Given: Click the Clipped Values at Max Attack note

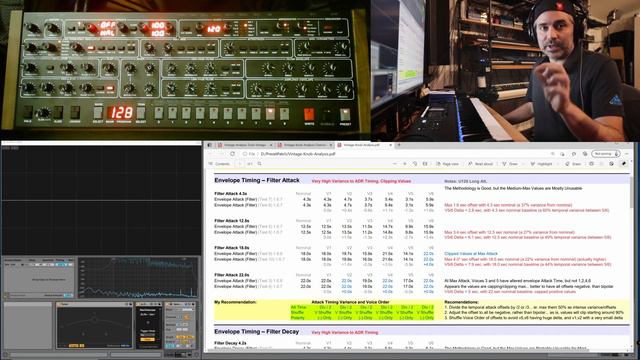Looking at the screenshot, I should [x=471, y=253].
